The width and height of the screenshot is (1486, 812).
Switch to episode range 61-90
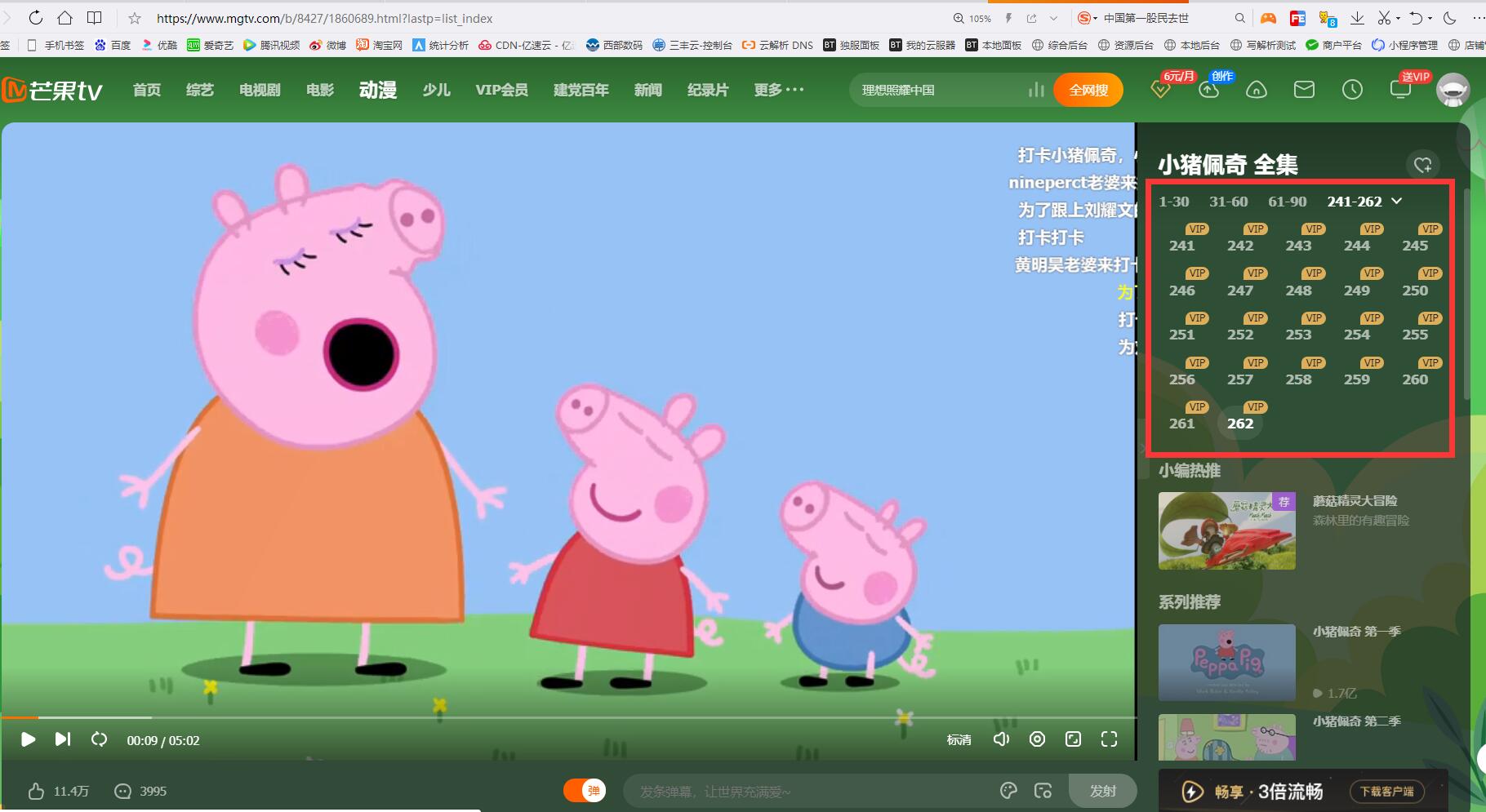(x=1288, y=202)
